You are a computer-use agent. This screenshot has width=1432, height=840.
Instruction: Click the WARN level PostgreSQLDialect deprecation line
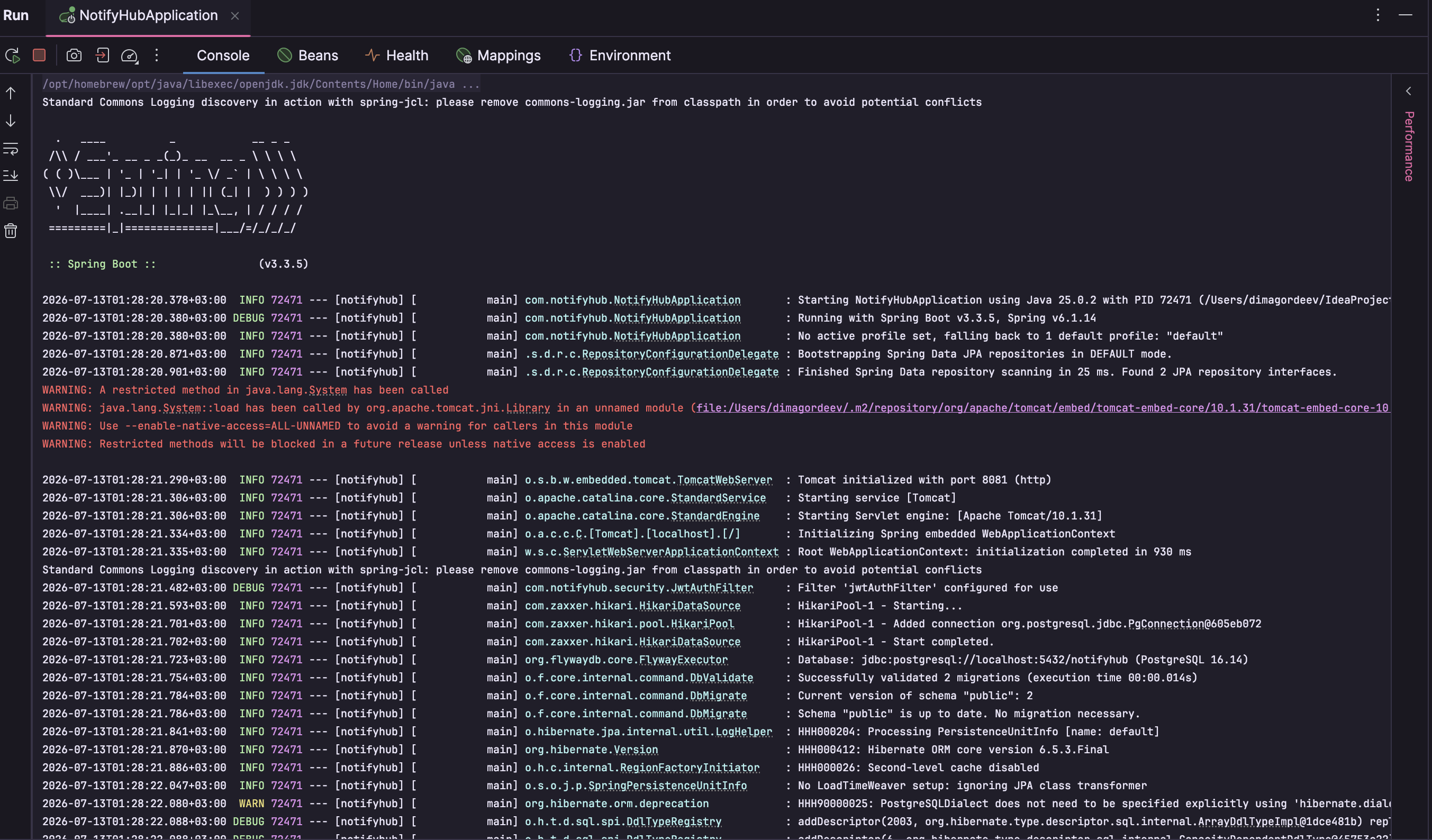click(716, 804)
